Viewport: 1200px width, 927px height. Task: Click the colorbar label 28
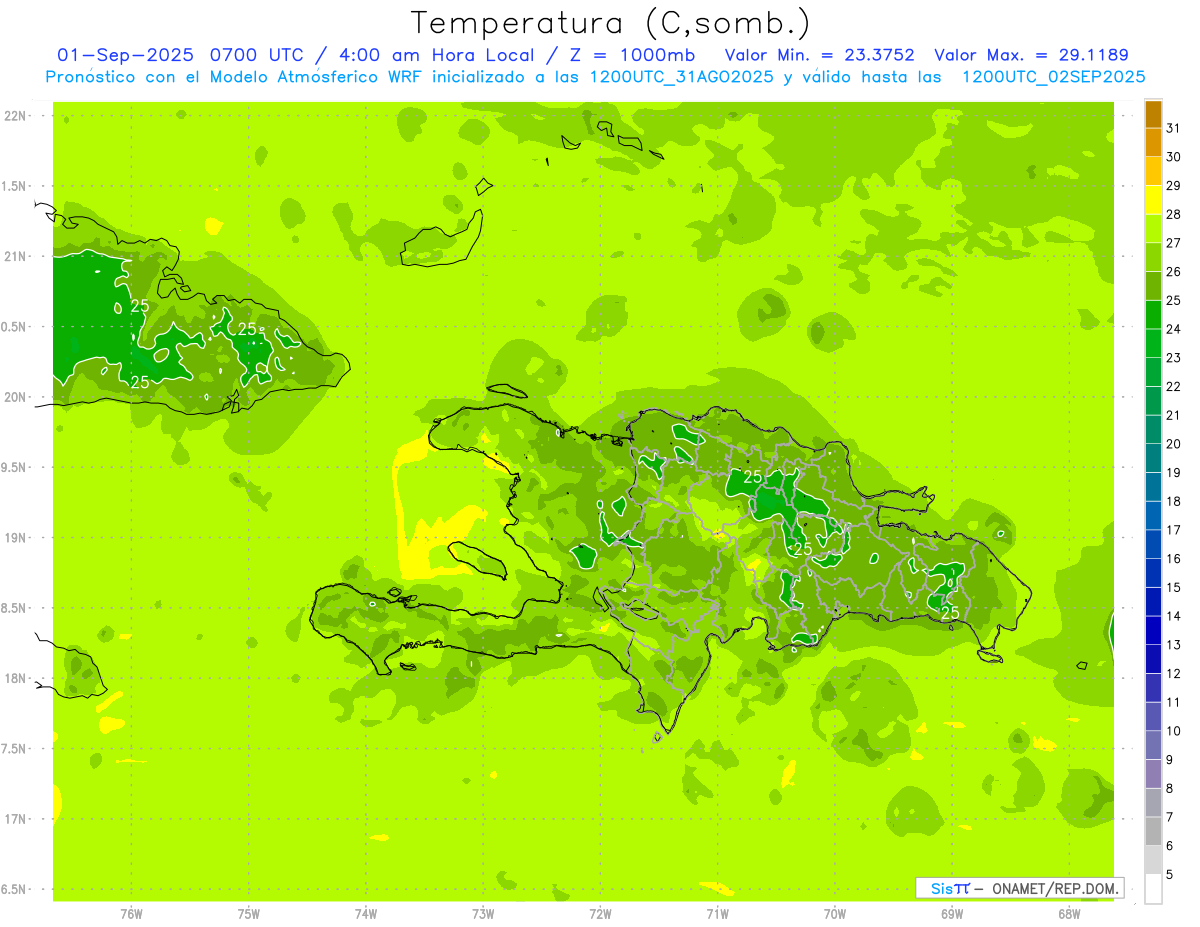tap(1174, 214)
